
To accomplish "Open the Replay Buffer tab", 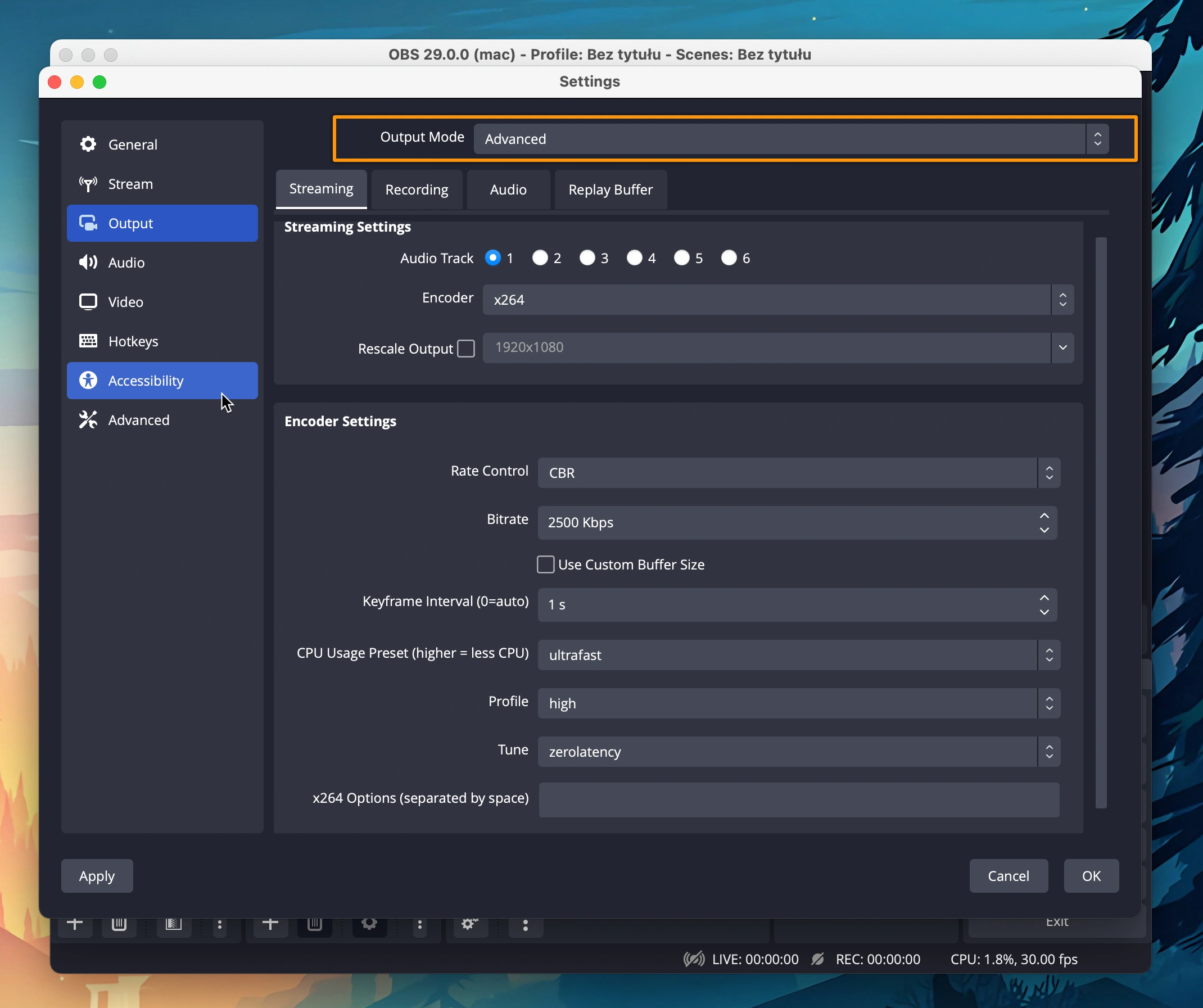I will pos(610,189).
